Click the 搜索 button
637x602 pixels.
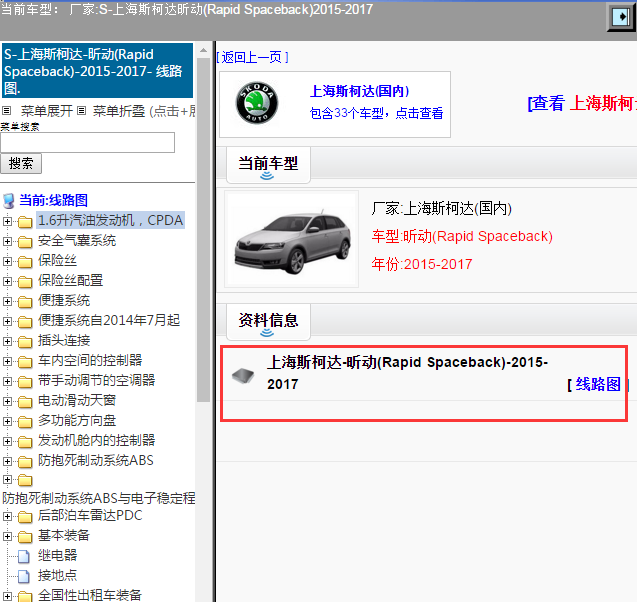[x=21, y=163]
